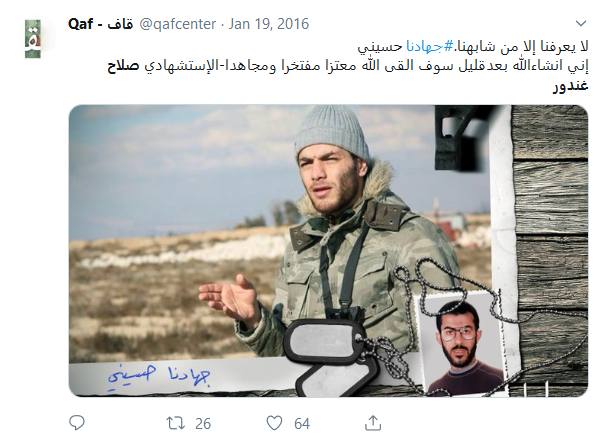Click the bold صلاح word in tweet
Viewport: 596px width, 447px height.
(123, 66)
